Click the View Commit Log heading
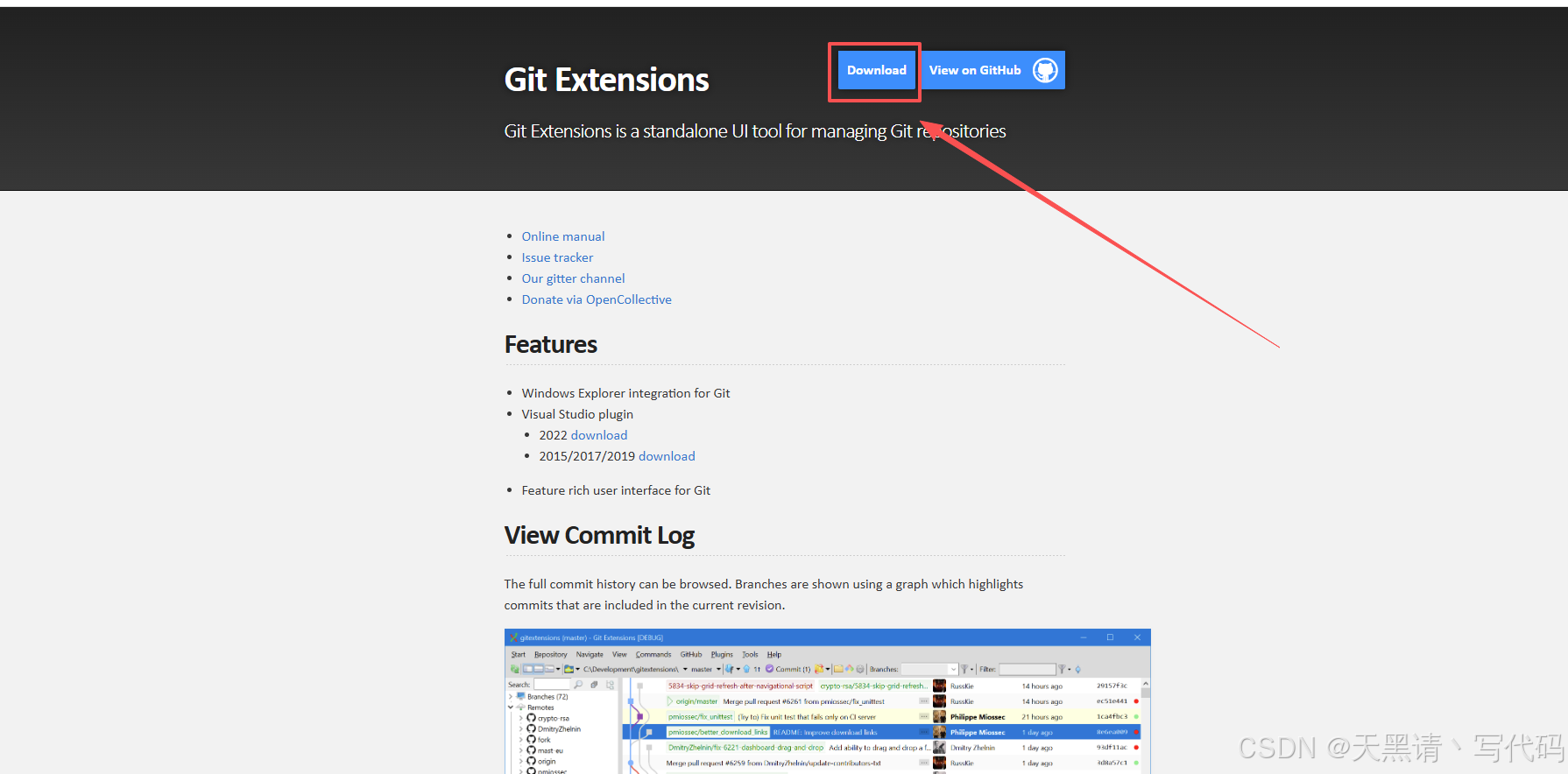1568x774 pixels. coord(599,535)
